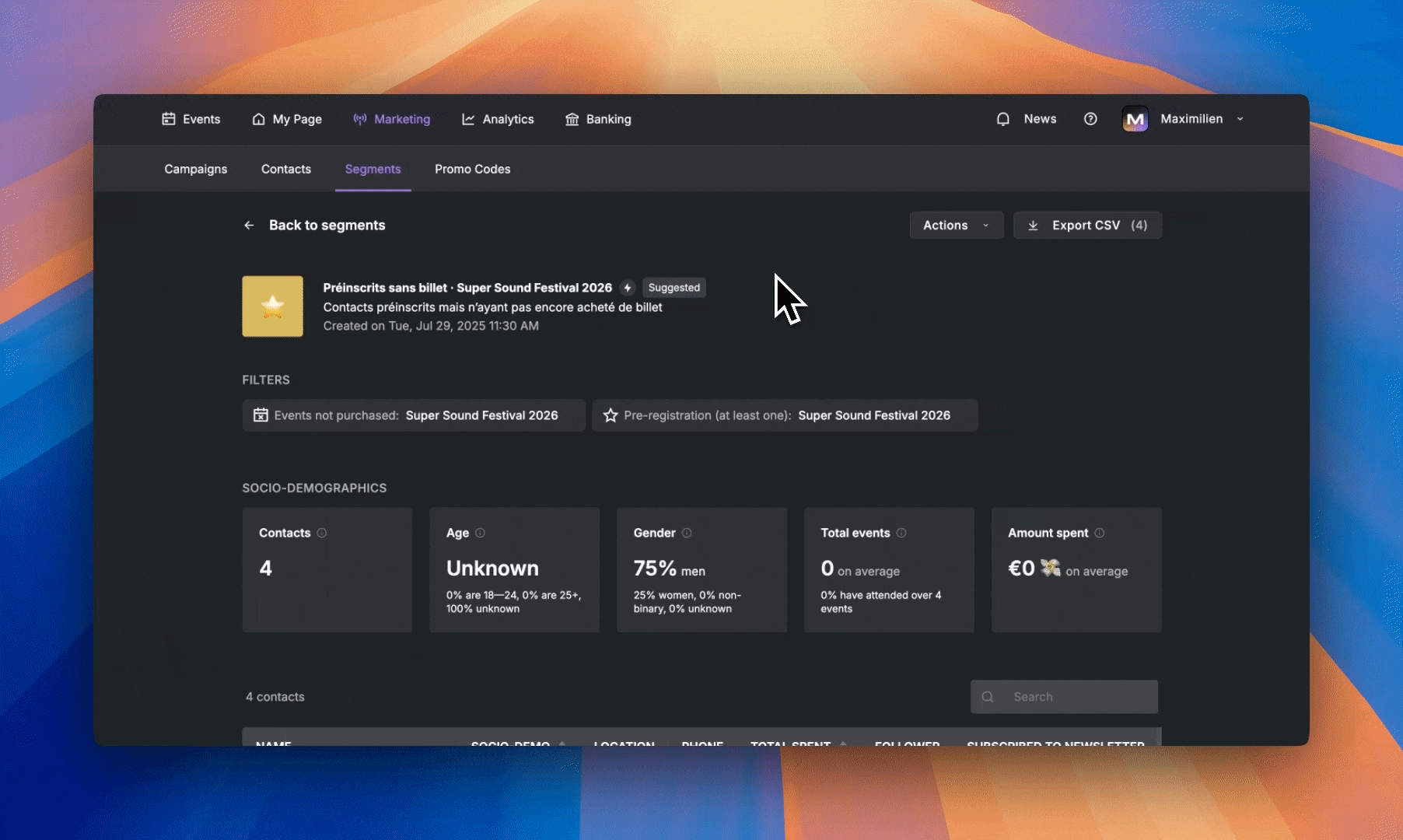Viewport: 1403px width, 840px height.
Task: Click the Age info icon
Action: click(480, 533)
